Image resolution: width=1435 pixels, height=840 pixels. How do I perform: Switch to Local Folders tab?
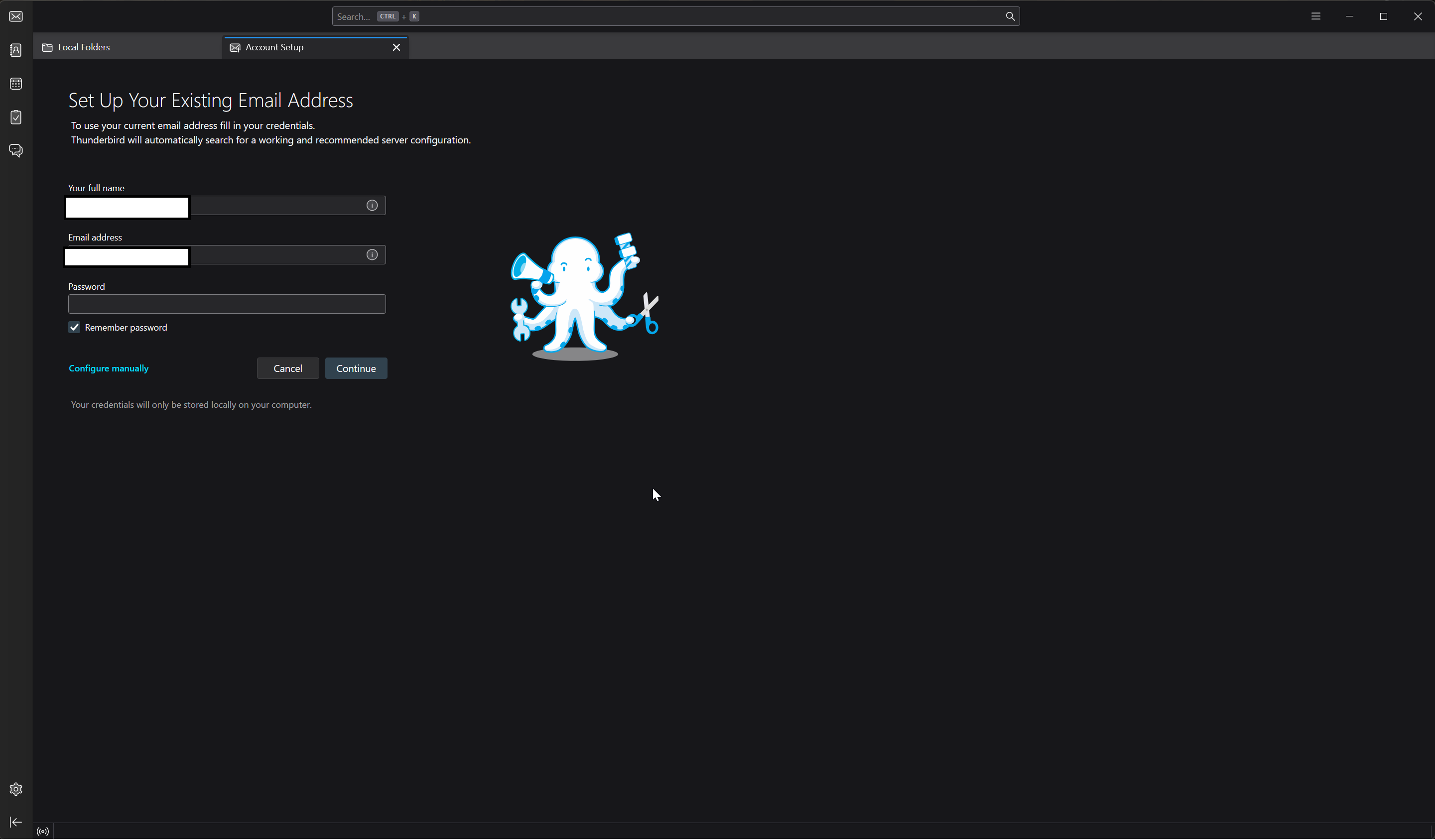point(84,47)
